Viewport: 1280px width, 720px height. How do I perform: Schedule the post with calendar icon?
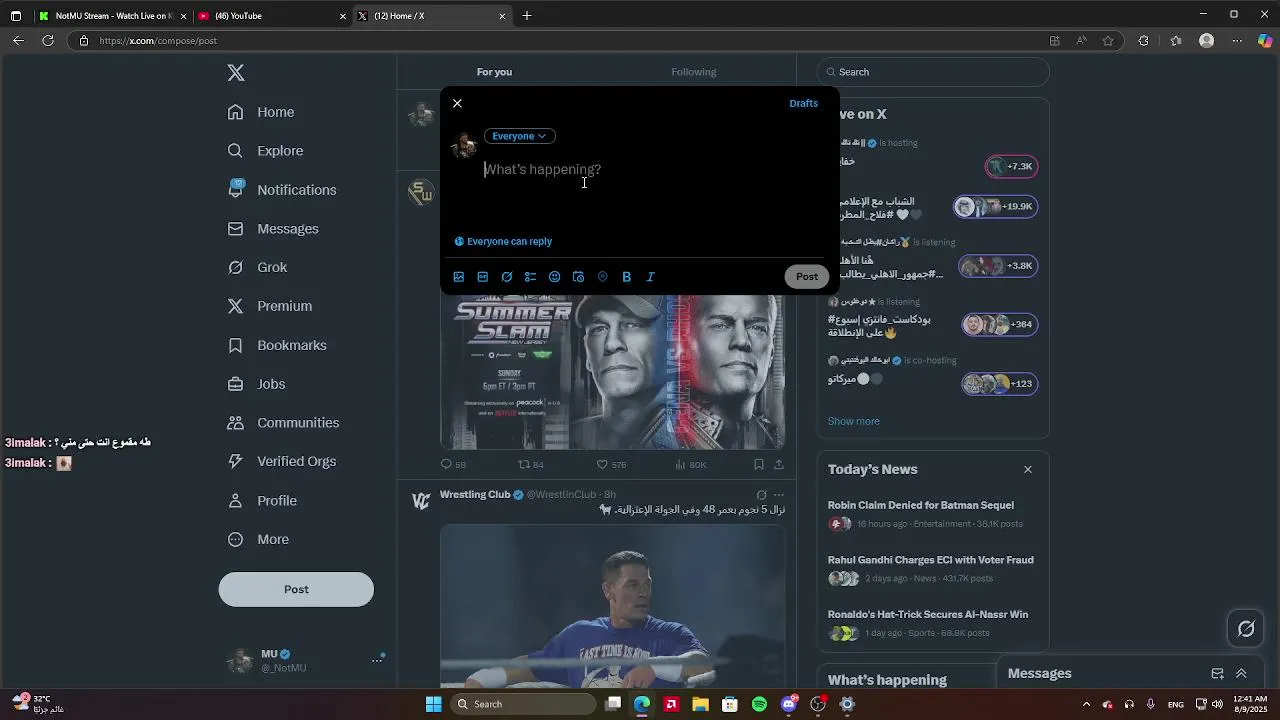pyautogui.click(x=579, y=277)
